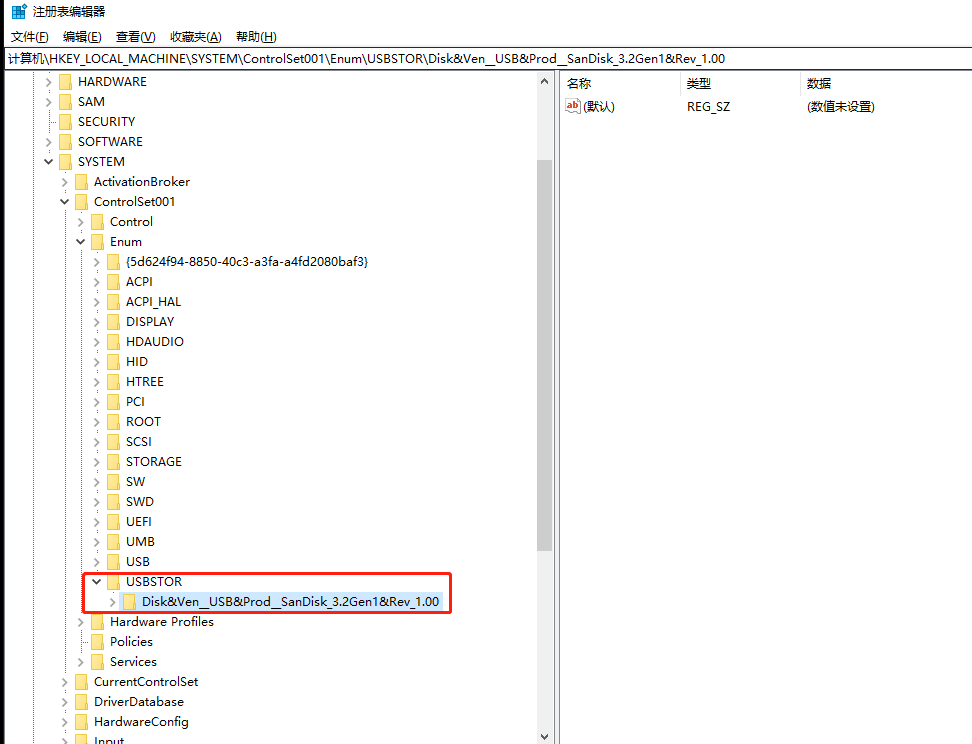The width and height of the screenshot is (972, 744).
Task: Click the Registry Editor title bar icon
Action: click(x=16, y=11)
